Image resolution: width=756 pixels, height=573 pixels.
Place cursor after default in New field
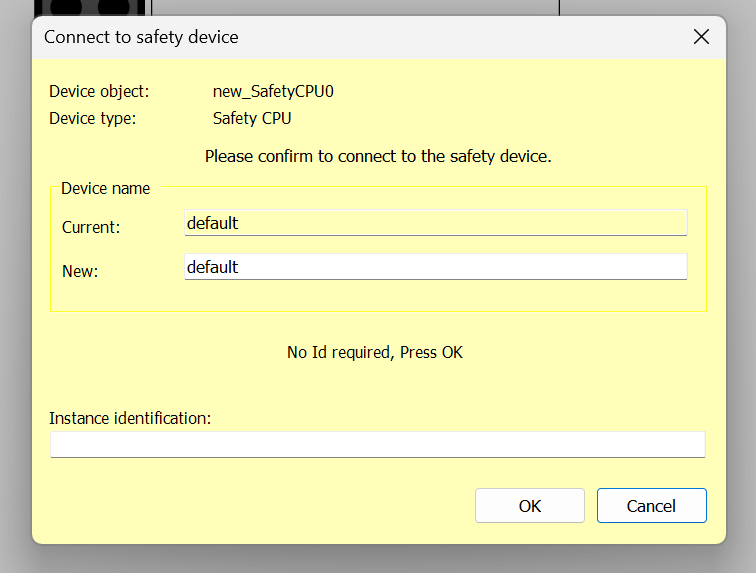240,267
